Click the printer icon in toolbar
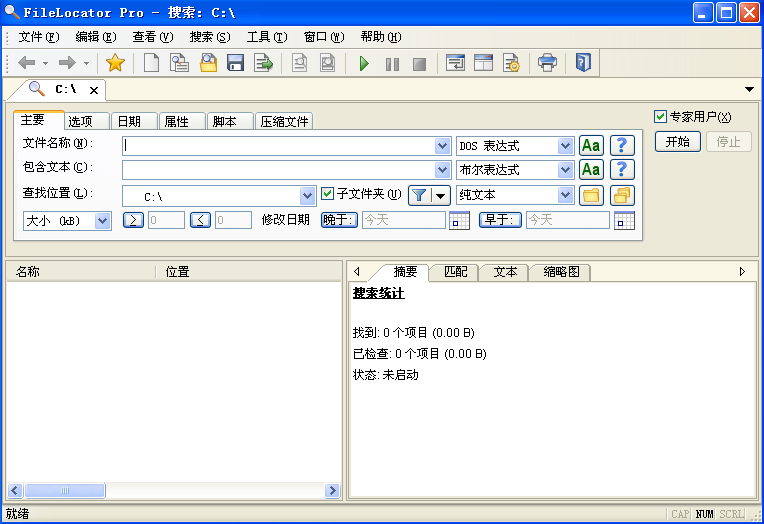 pyautogui.click(x=547, y=63)
